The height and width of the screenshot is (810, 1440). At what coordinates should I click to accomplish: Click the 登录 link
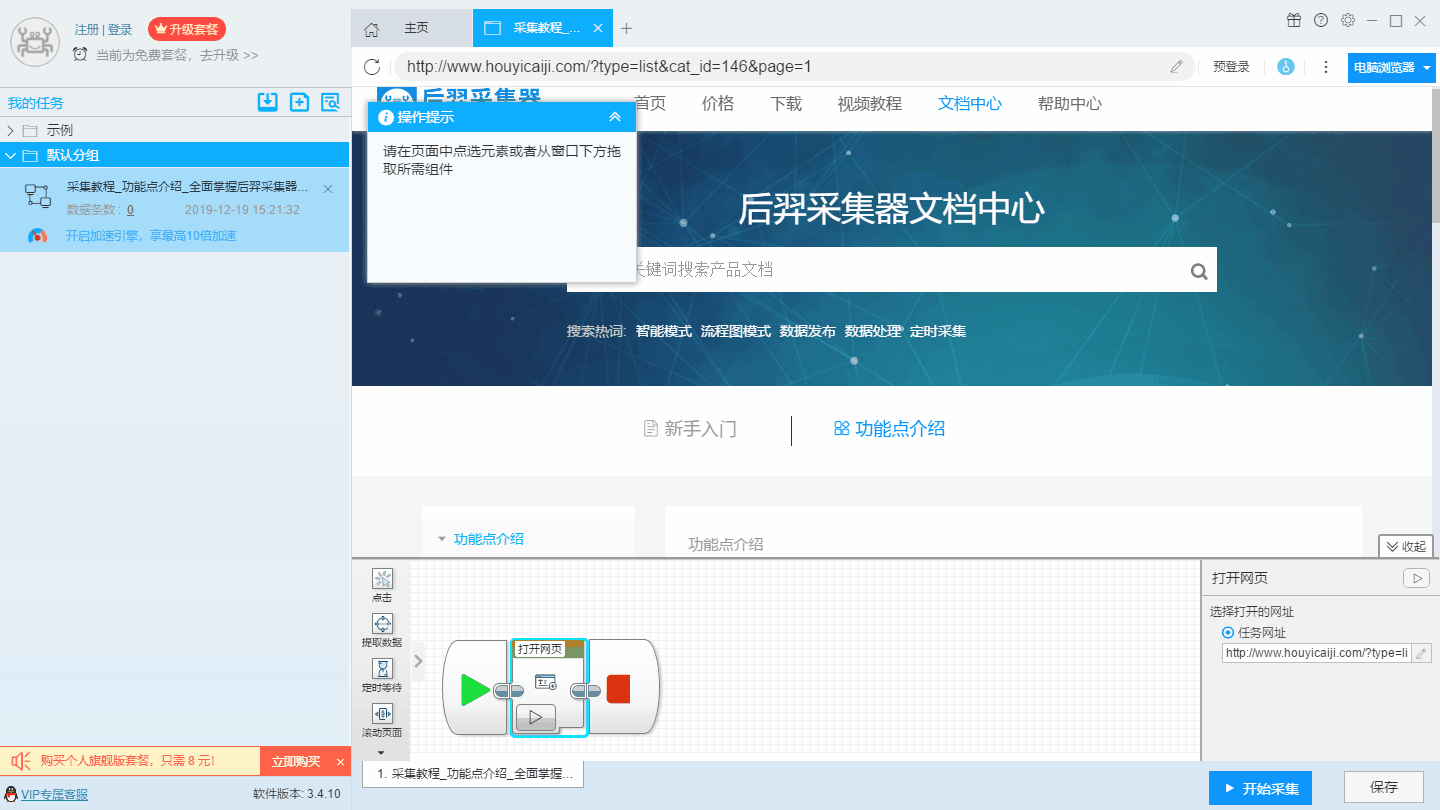point(120,30)
